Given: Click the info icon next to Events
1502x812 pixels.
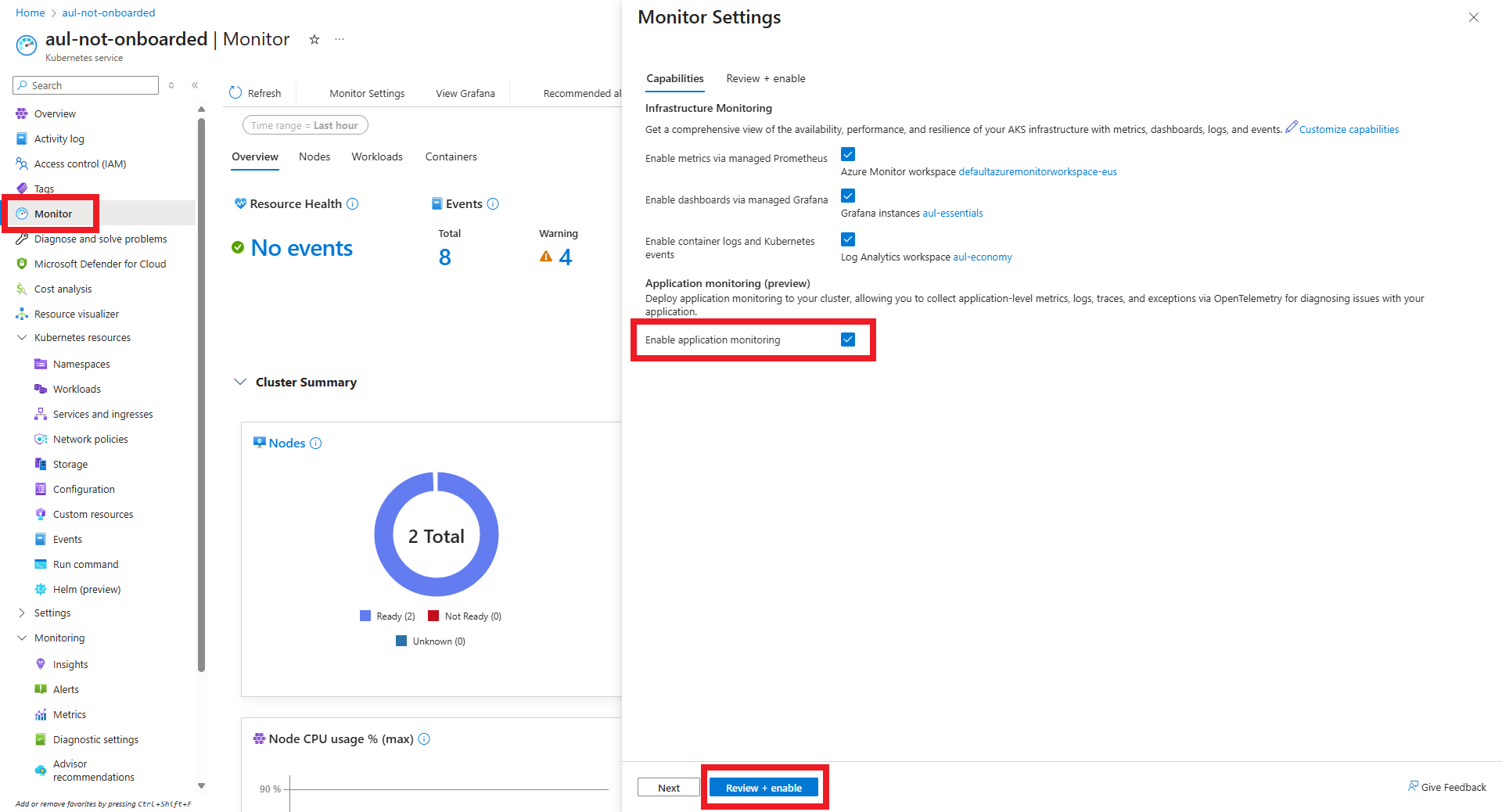Looking at the screenshot, I should tap(493, 204).
